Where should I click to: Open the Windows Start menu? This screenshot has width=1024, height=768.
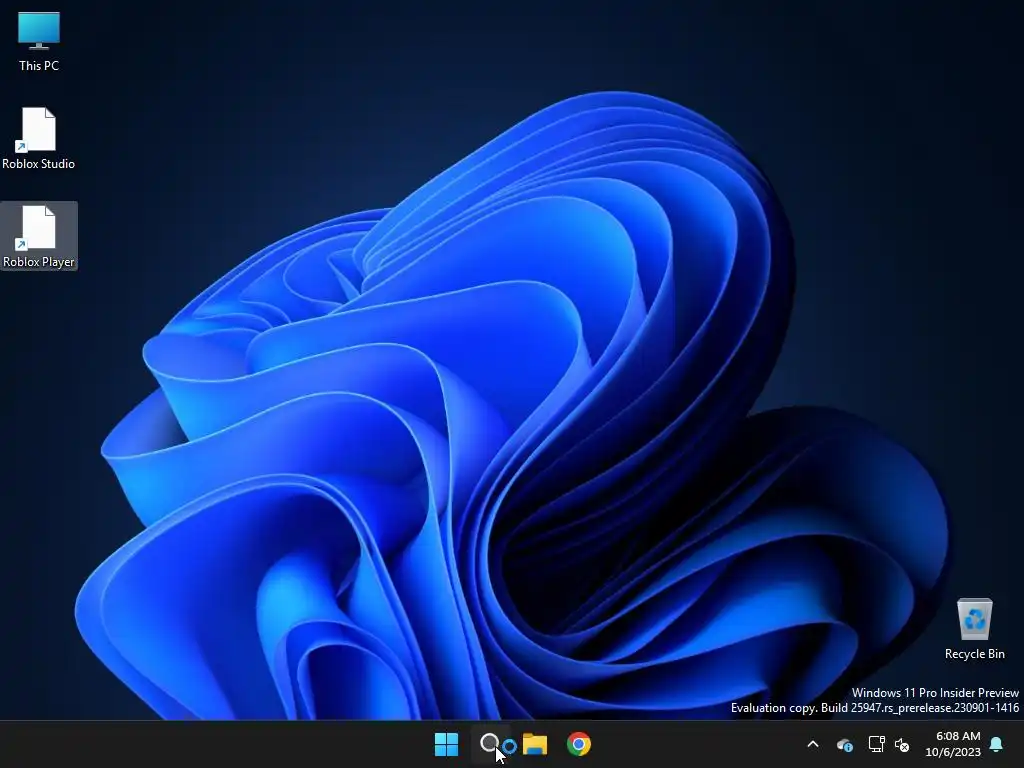click(447, 744)
